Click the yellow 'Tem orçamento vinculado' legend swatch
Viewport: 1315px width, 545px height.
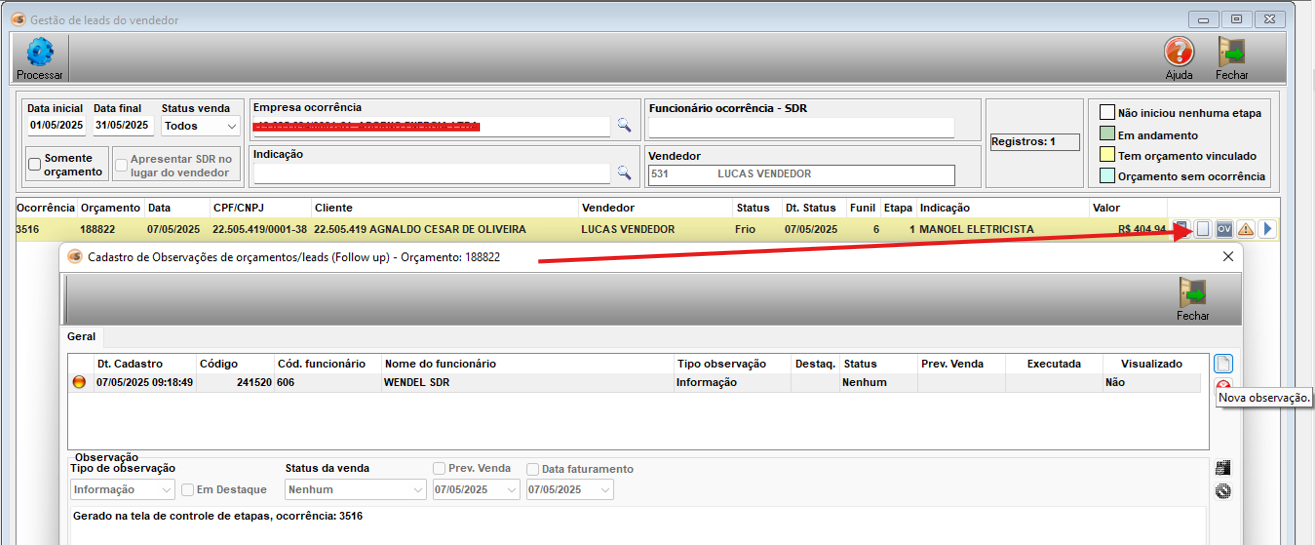point(1107,155)
